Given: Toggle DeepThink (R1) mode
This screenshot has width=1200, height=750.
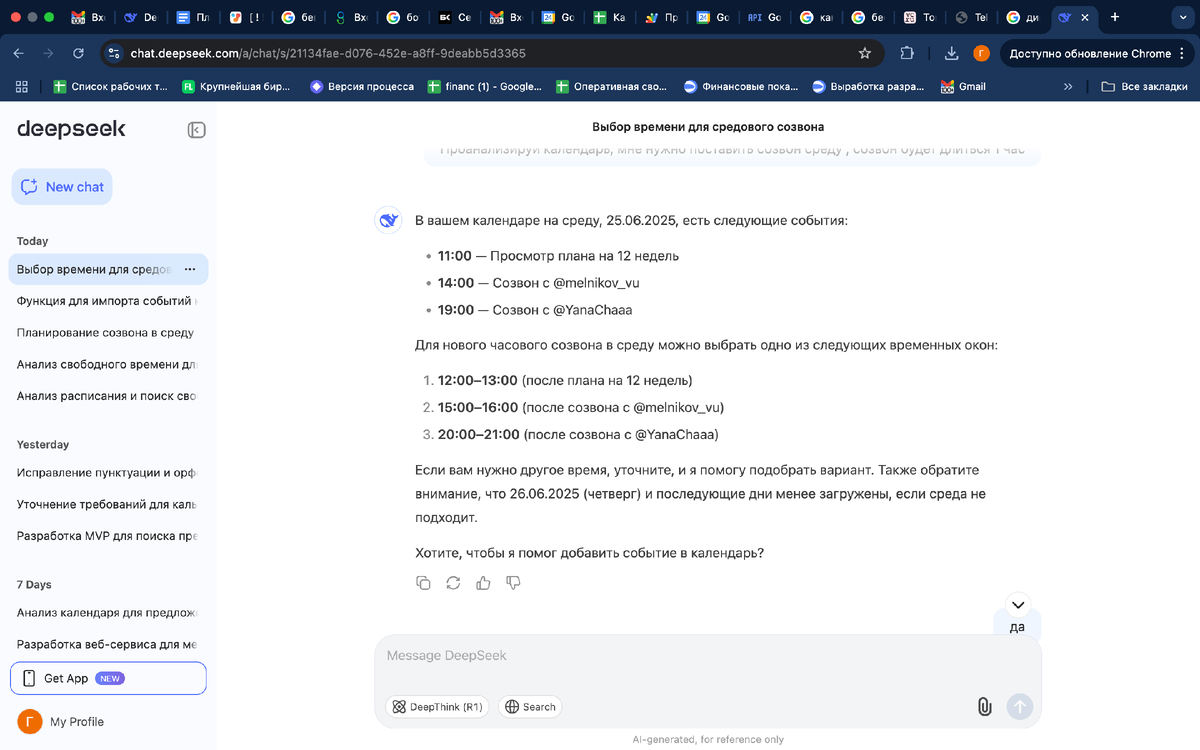Looking at the screenshot, I should pyautogui.click(x=437, y=707).
